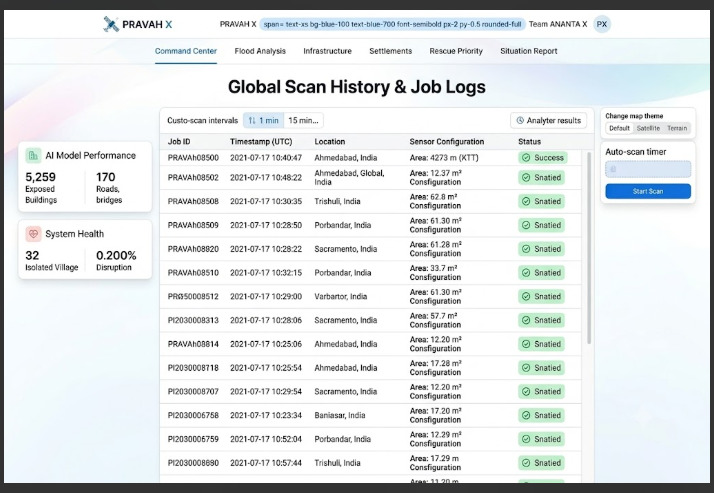This screenshot has height=493, width=714.
Task: Click the check icon in PI2030008690 status
Action: [526, 463]
